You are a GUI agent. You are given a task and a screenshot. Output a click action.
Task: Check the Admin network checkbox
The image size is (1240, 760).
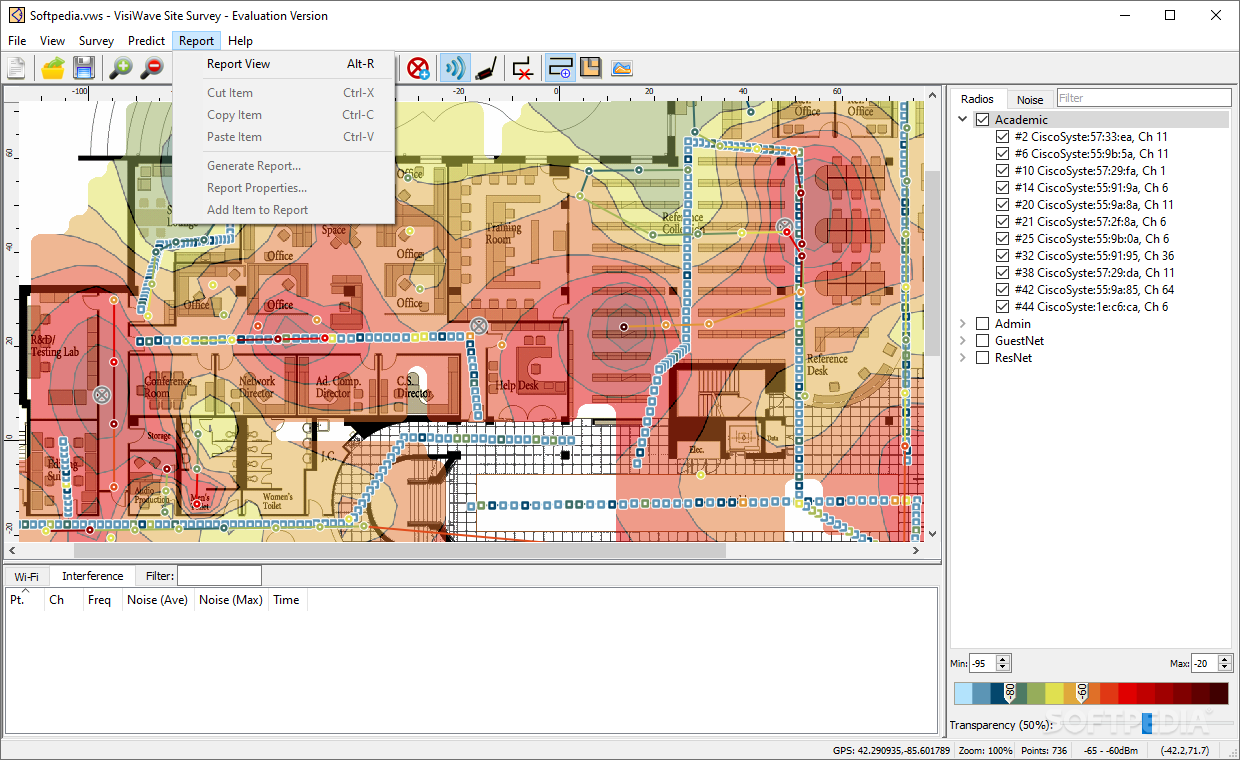982,324
